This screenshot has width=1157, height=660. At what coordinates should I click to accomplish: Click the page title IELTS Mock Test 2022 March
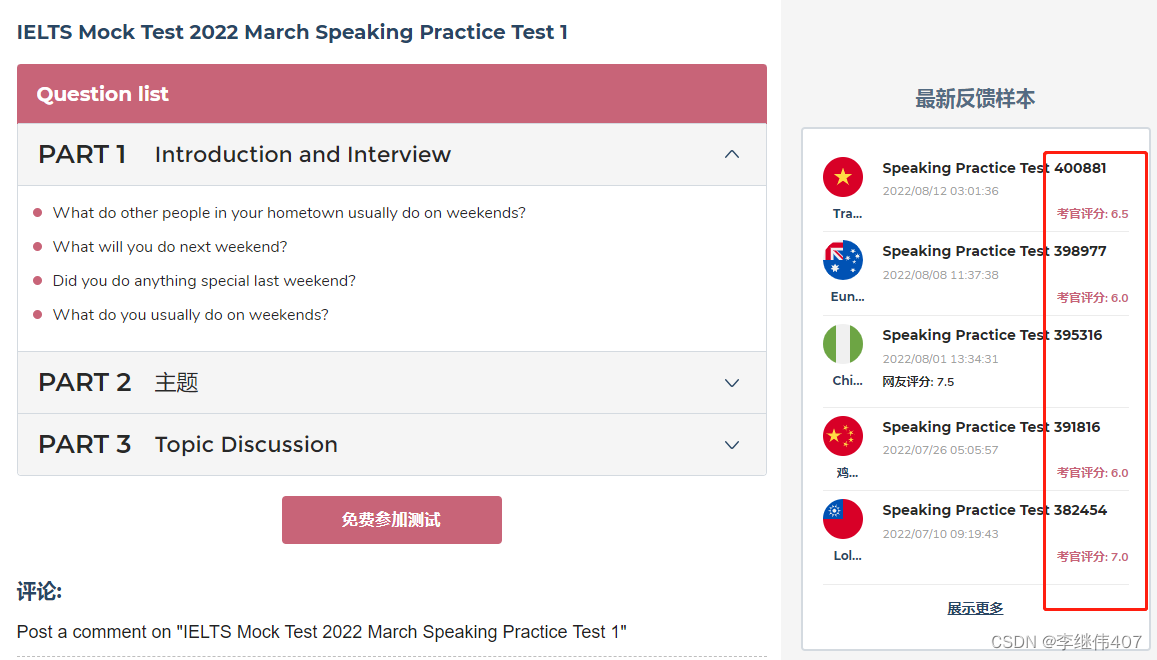pyautogui.click(x=292, y=32)
